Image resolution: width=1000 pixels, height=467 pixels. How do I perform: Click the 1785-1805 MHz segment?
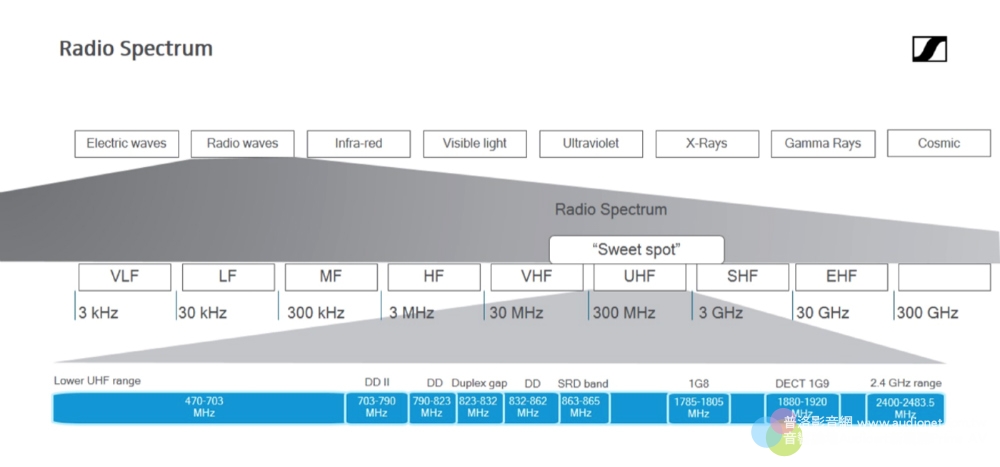(698, 408)
